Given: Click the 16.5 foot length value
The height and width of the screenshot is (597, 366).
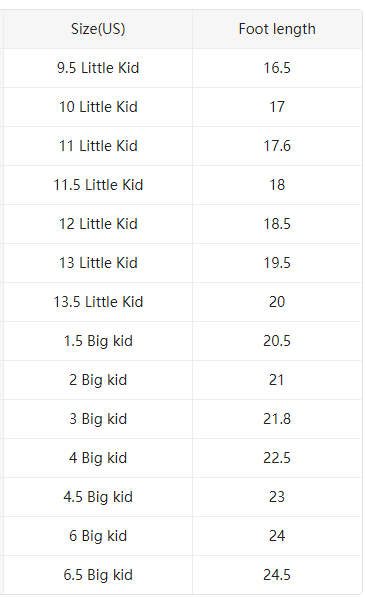Looking at the screenshot, I should 277,68.
